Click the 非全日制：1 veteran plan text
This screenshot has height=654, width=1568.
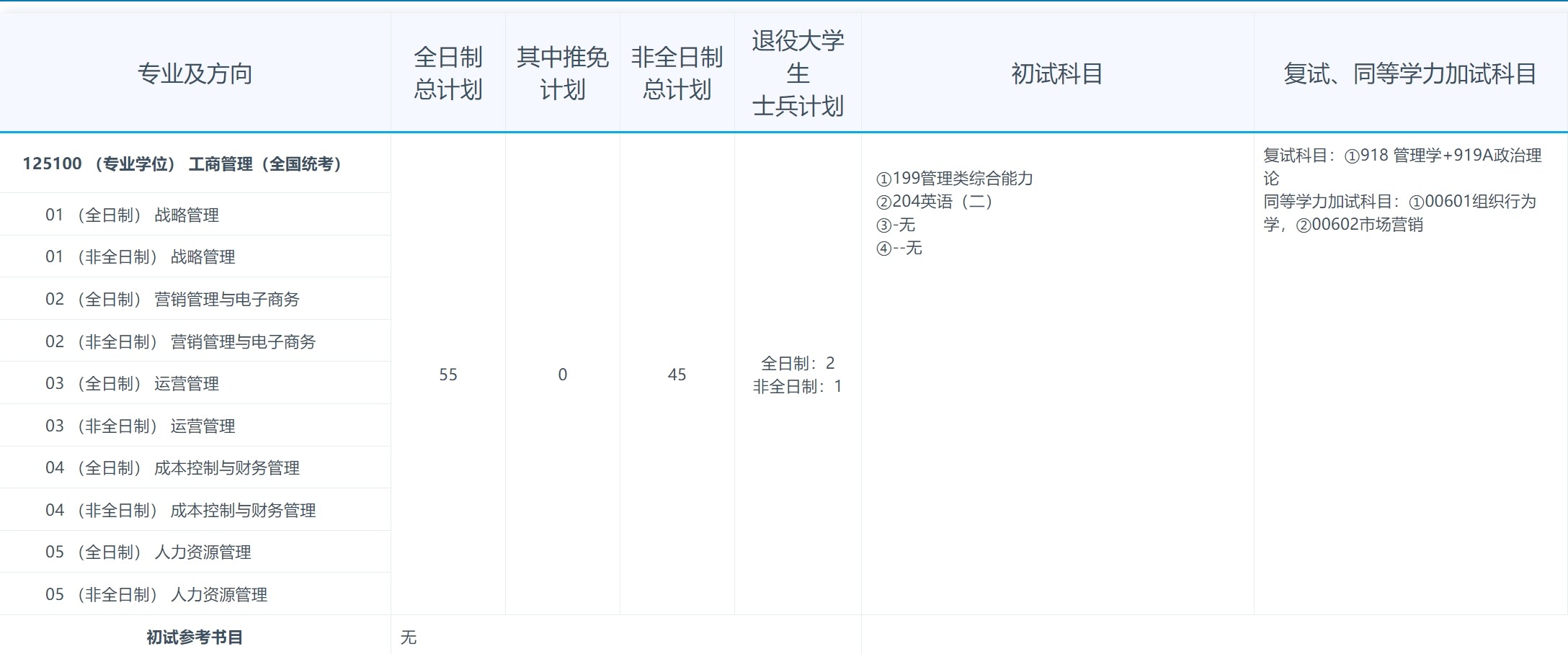click(798, 386)
